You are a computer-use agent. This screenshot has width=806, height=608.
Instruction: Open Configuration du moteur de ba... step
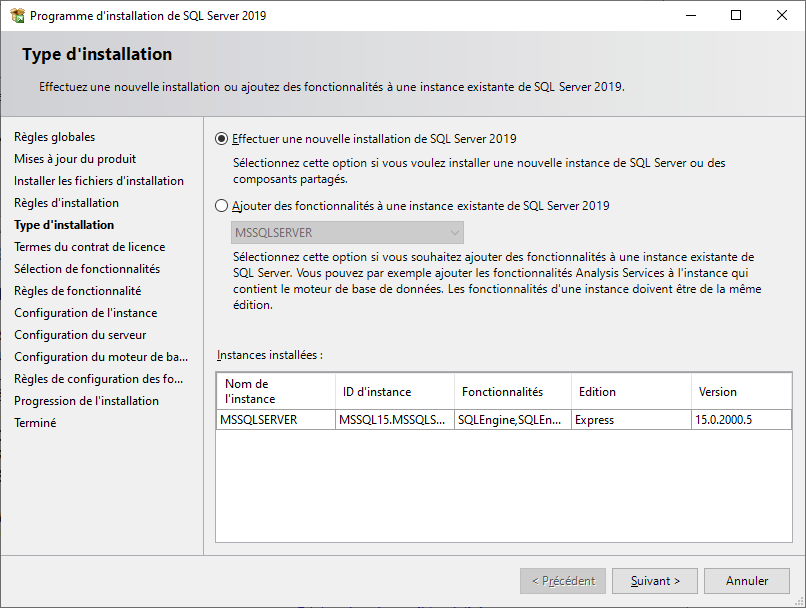[101, 357]
